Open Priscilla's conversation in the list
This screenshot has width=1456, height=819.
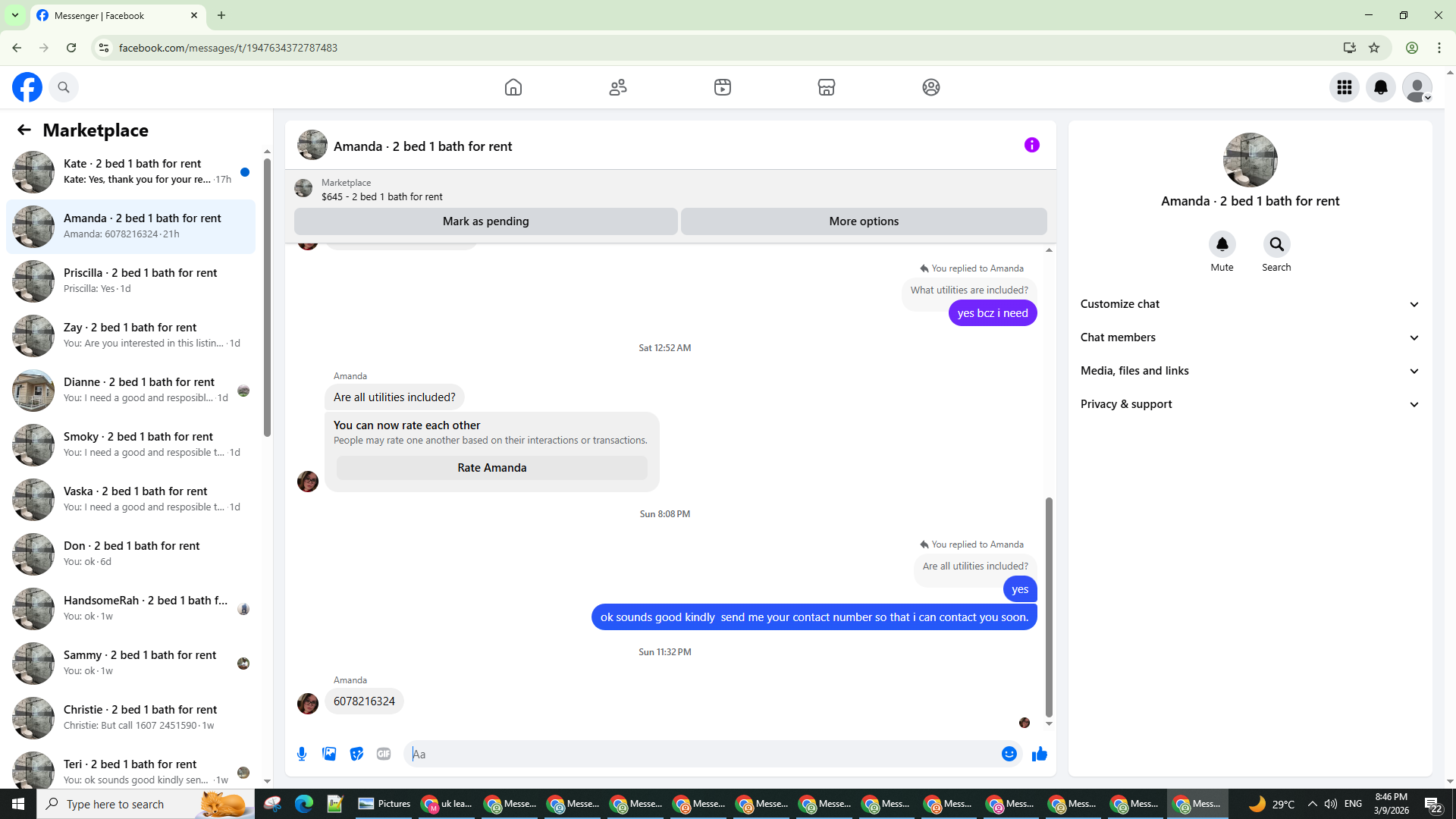[132, 281]
